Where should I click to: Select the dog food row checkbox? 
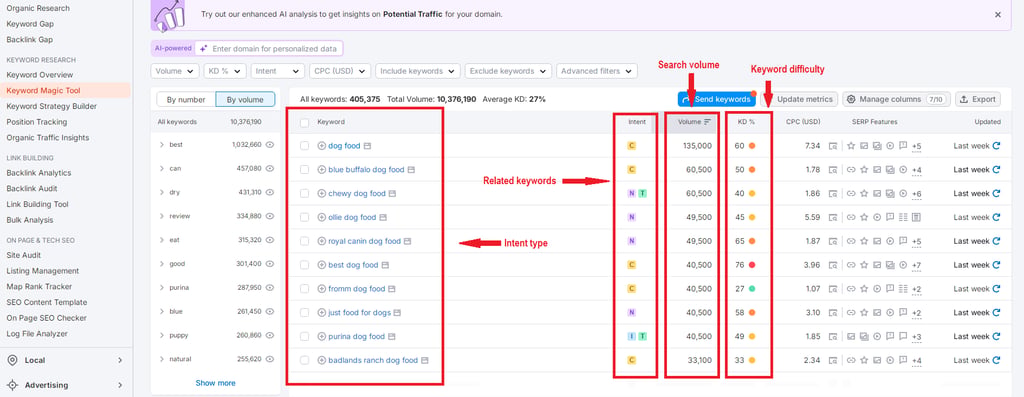click(x=304, y=146)
